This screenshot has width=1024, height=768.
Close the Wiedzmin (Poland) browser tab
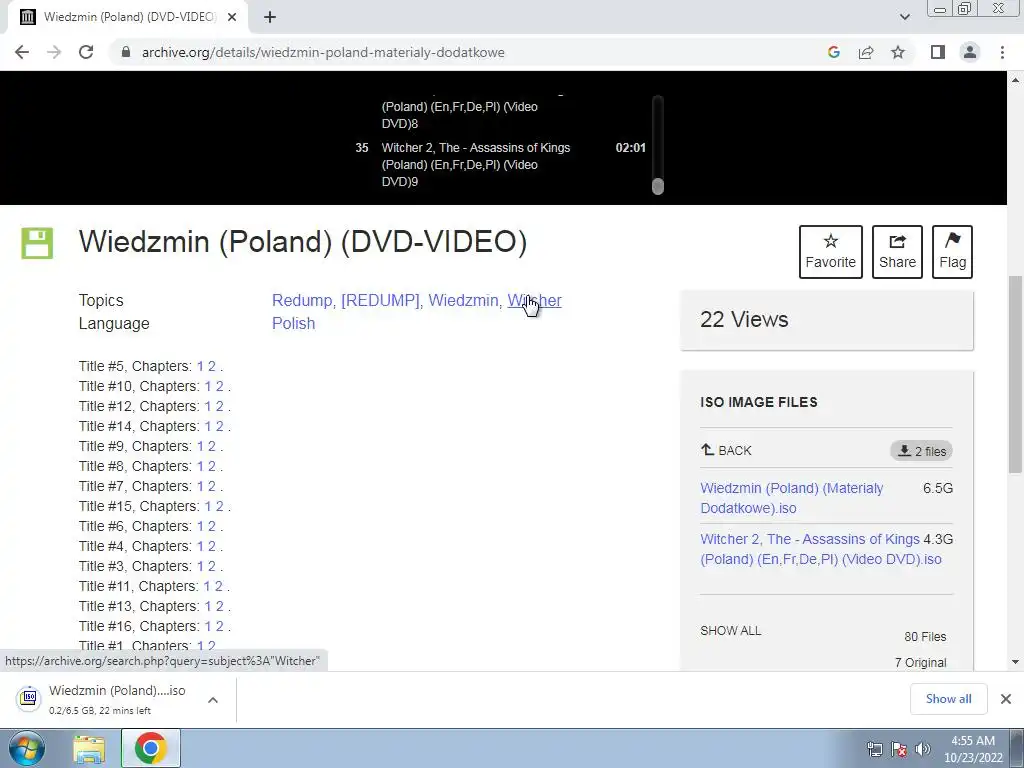(x=232, y=17)
